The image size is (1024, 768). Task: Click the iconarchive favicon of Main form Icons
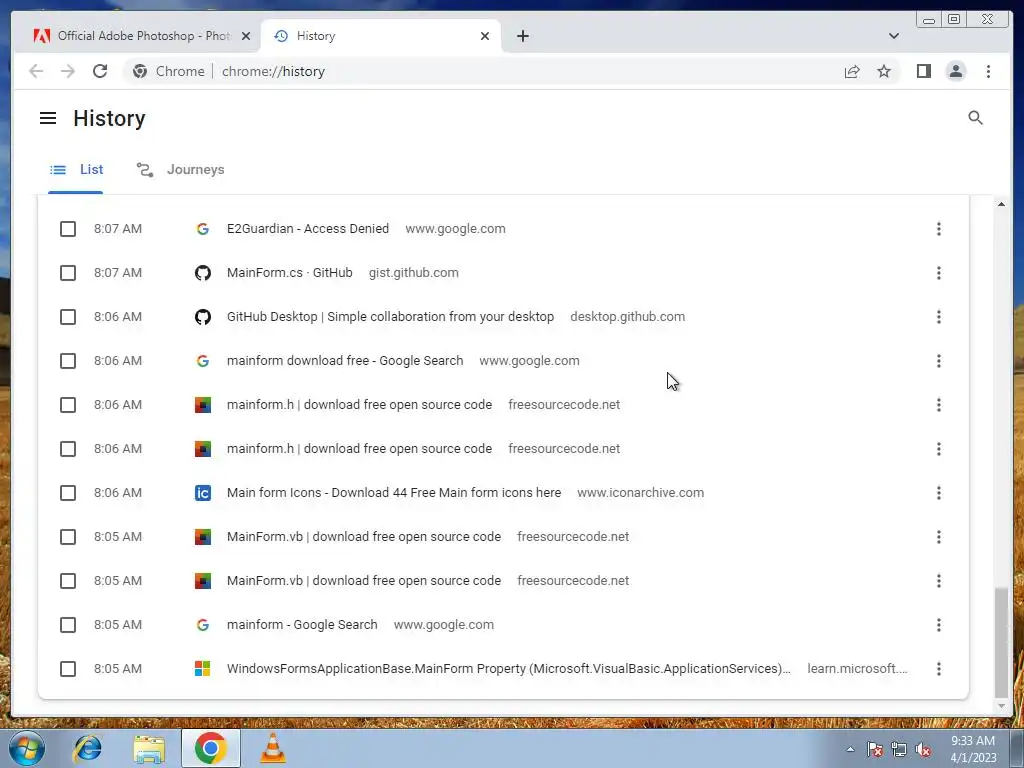[x=202, y=493]
